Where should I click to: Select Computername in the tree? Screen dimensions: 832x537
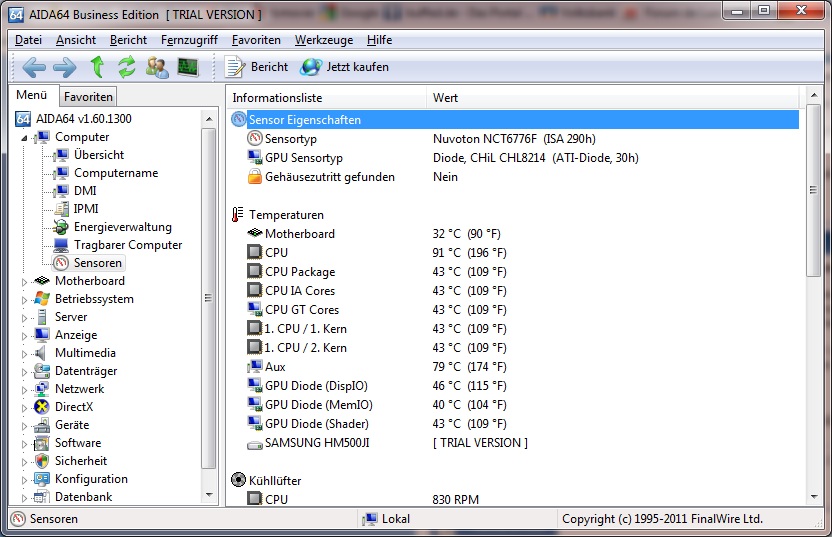pos(116,172)
